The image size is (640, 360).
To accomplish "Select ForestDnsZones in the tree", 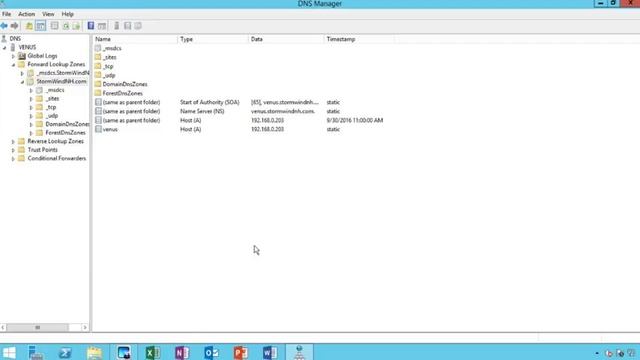I will coord(65,133).
